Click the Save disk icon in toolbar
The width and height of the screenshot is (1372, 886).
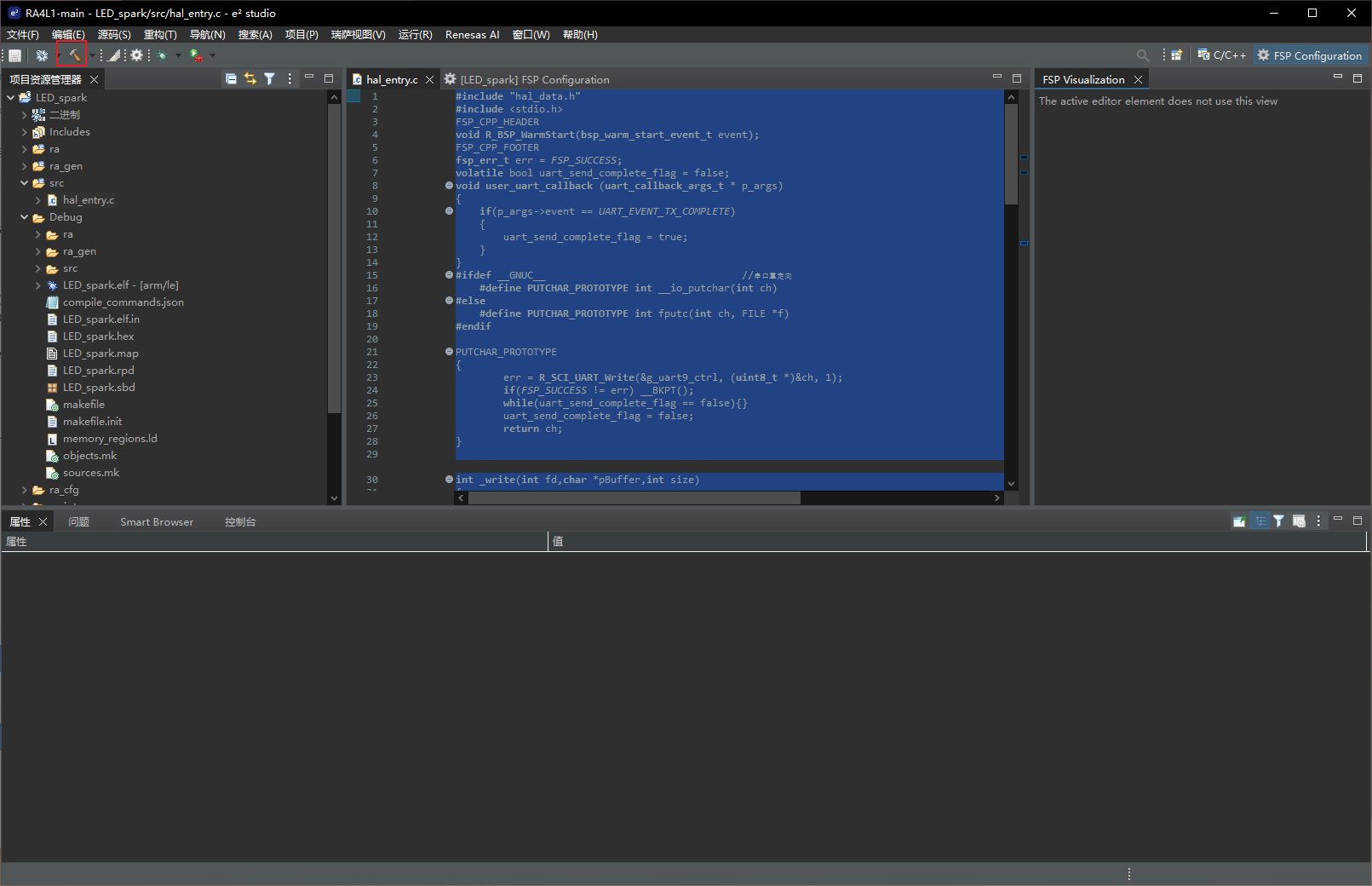point(14,55)
